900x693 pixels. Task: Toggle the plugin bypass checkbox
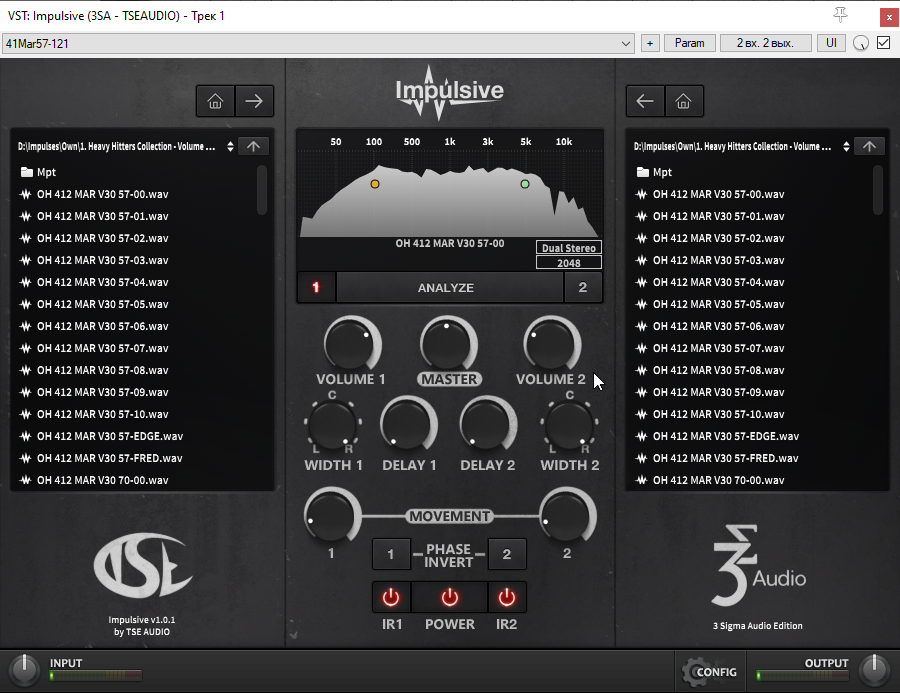(884, 43)
